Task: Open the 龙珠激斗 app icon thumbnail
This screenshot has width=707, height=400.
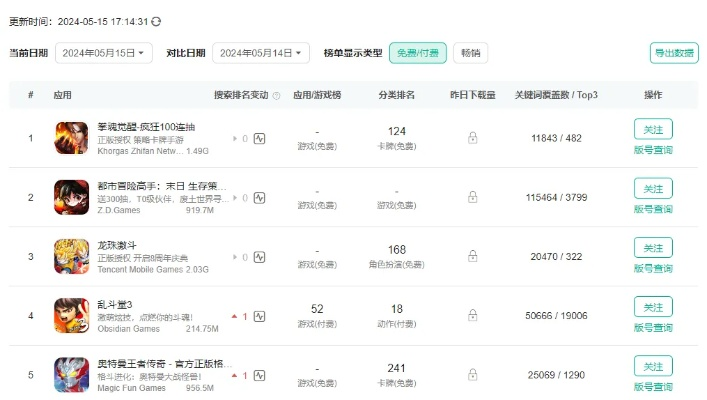Action: tap(72, 257)
